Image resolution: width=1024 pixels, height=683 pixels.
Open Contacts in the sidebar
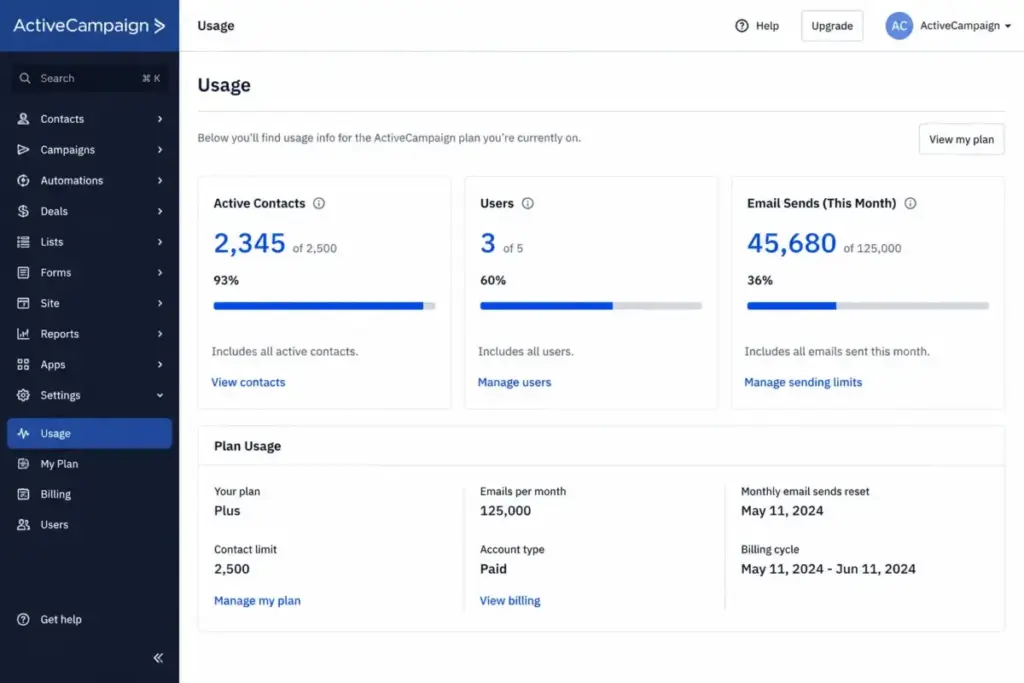[89, 119]
